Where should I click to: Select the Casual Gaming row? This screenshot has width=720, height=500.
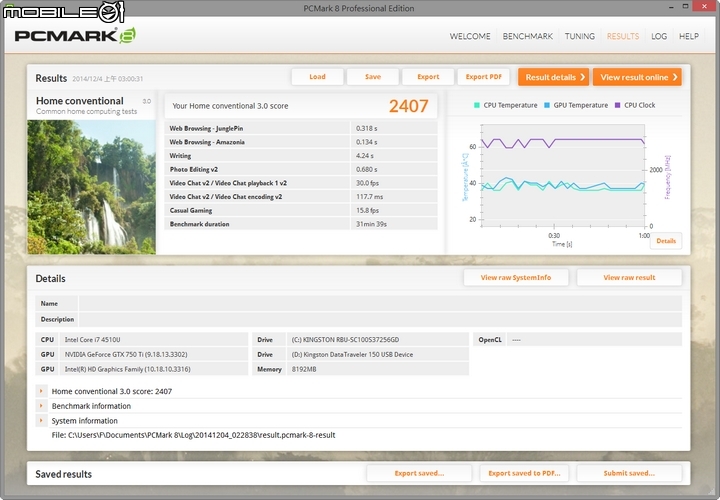[x=301, y=210]
